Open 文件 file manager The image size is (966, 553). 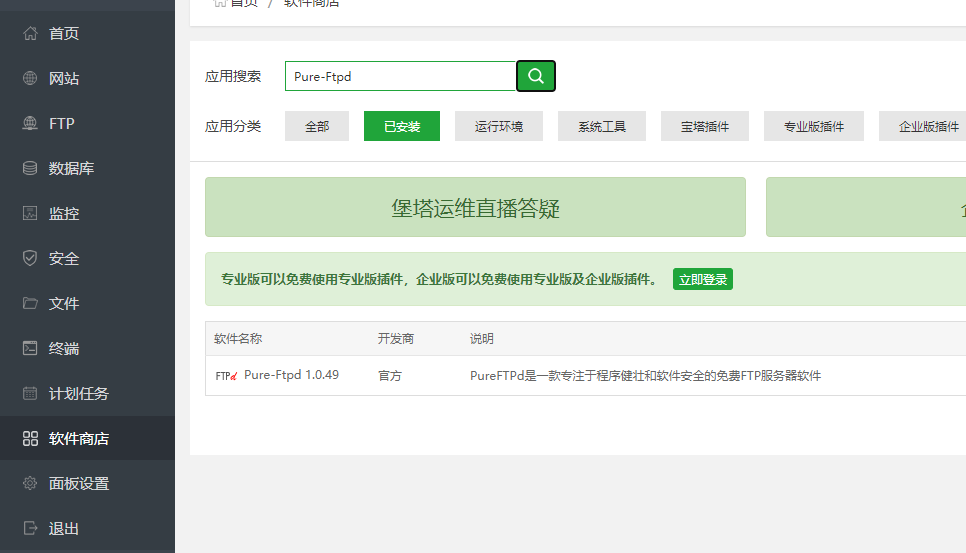point(87,303)
